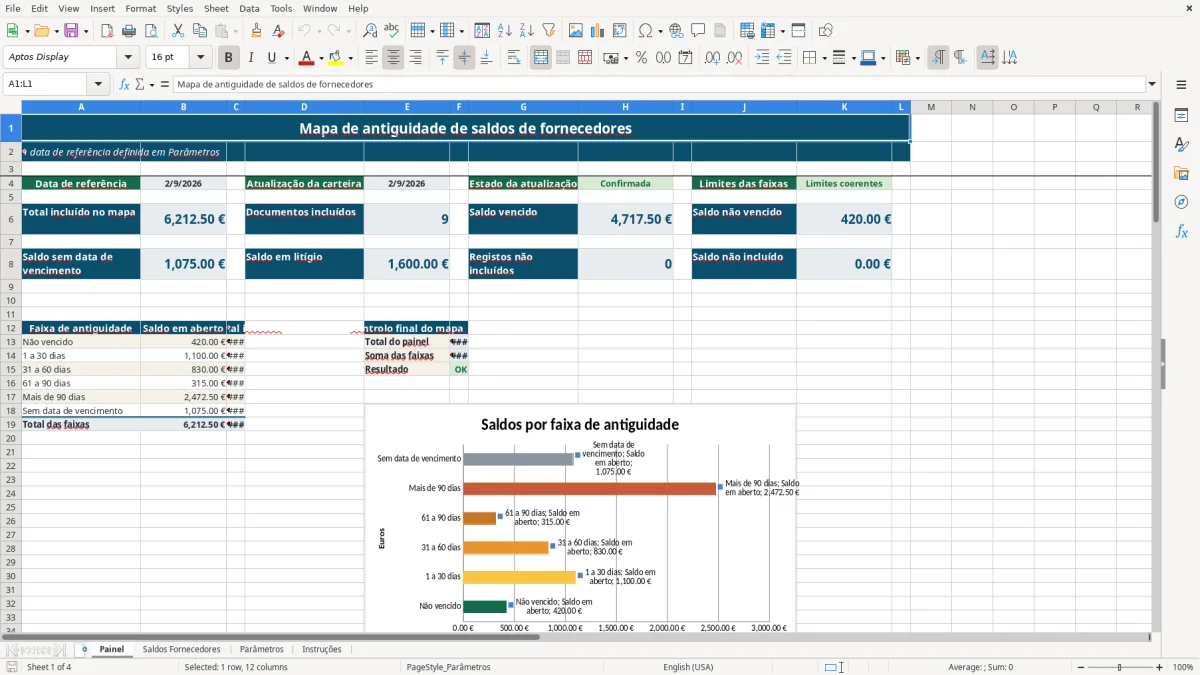Insert a comment with the speech bubble icon

[x=698, y=31]
